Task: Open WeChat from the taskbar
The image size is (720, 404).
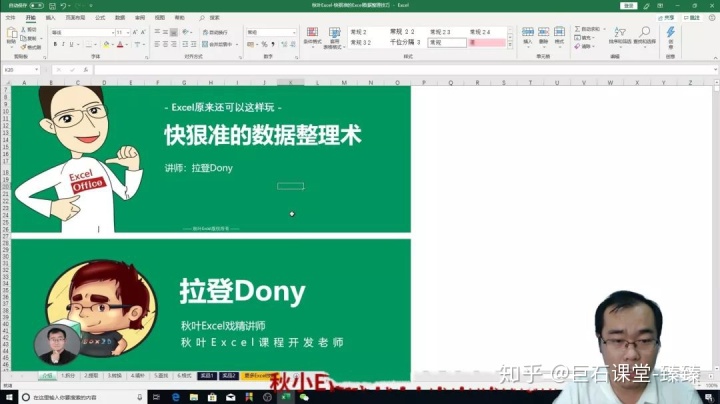Action: click(304, 397)
